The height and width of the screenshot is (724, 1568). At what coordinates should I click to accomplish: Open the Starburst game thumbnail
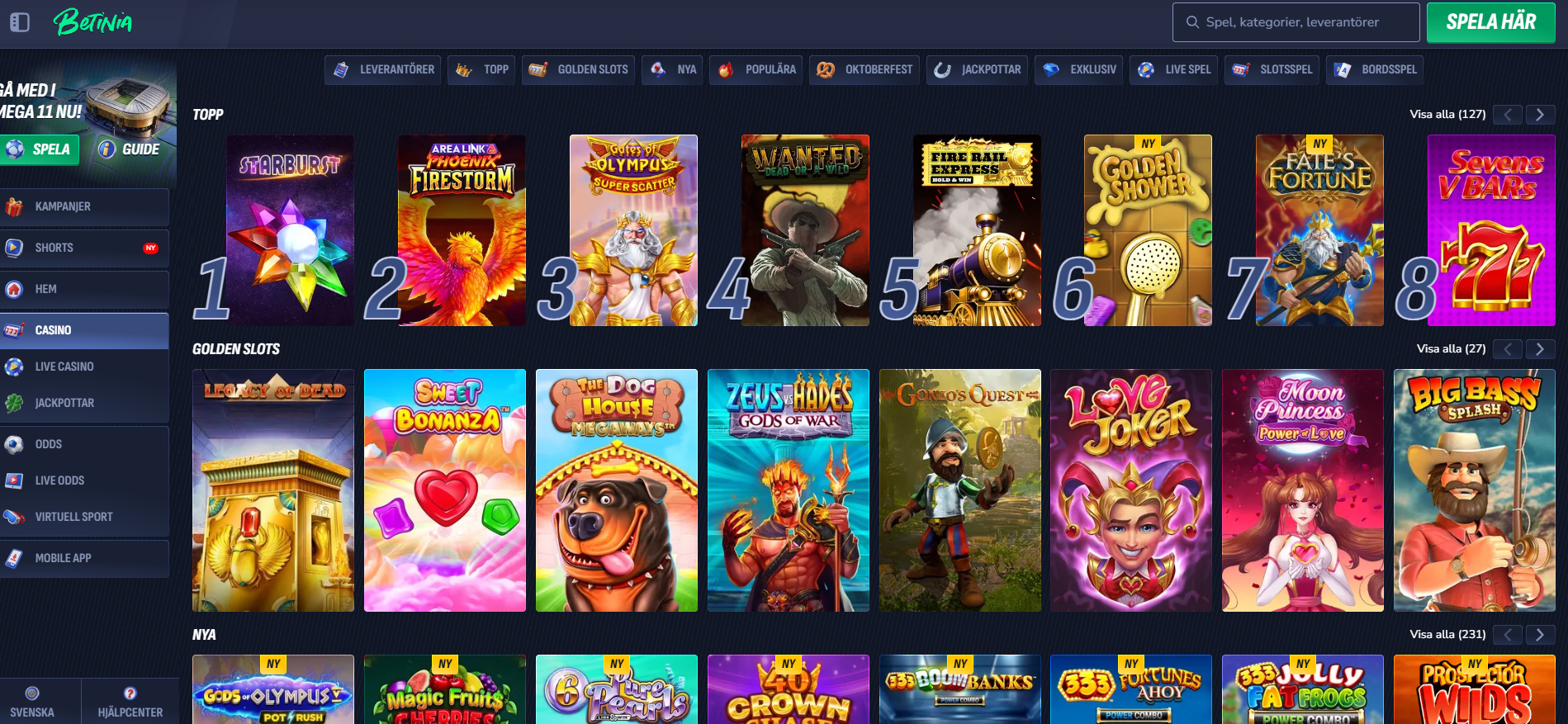[x=290, y=230]
